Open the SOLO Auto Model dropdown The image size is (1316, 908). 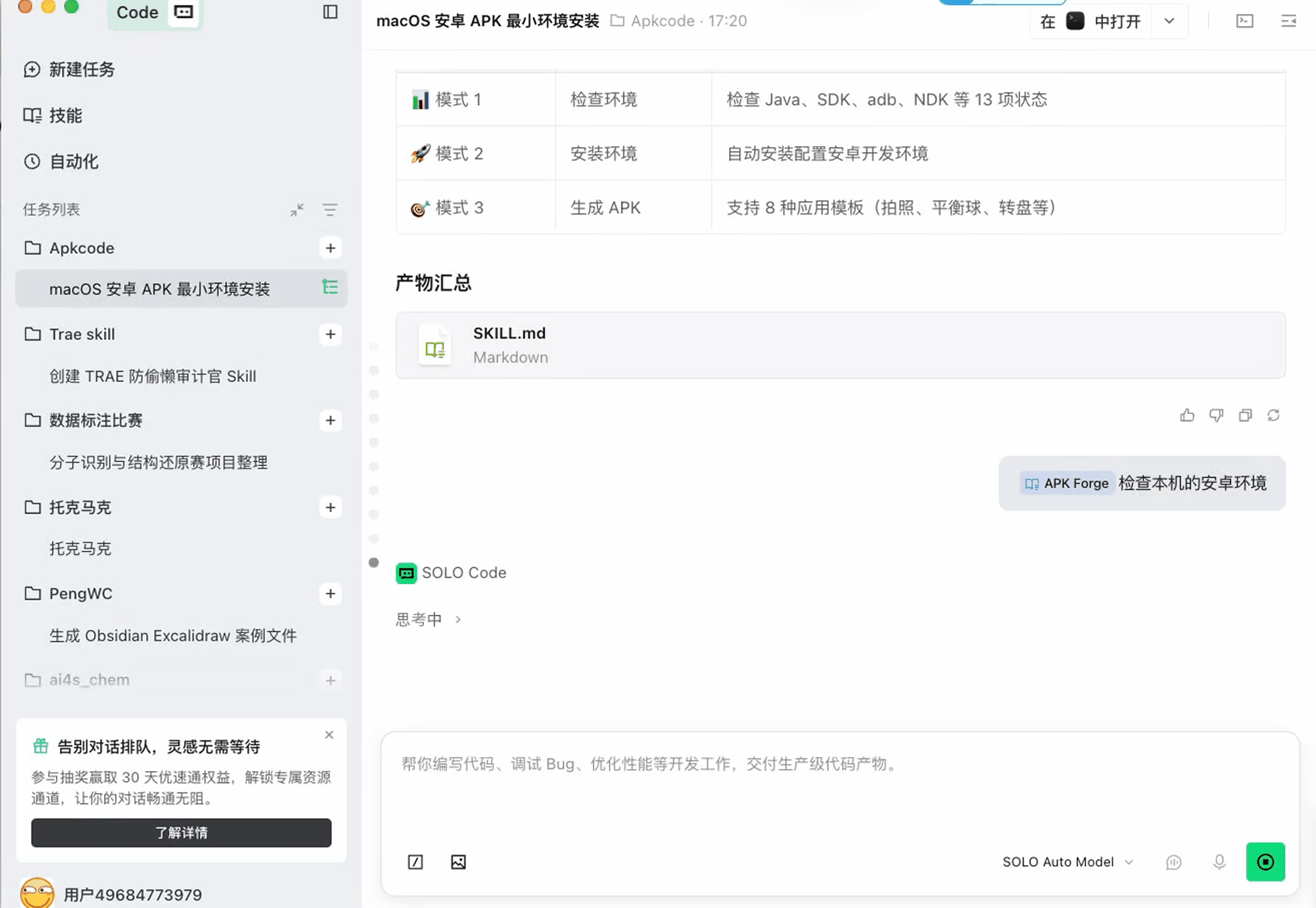tap(1068, 862)
